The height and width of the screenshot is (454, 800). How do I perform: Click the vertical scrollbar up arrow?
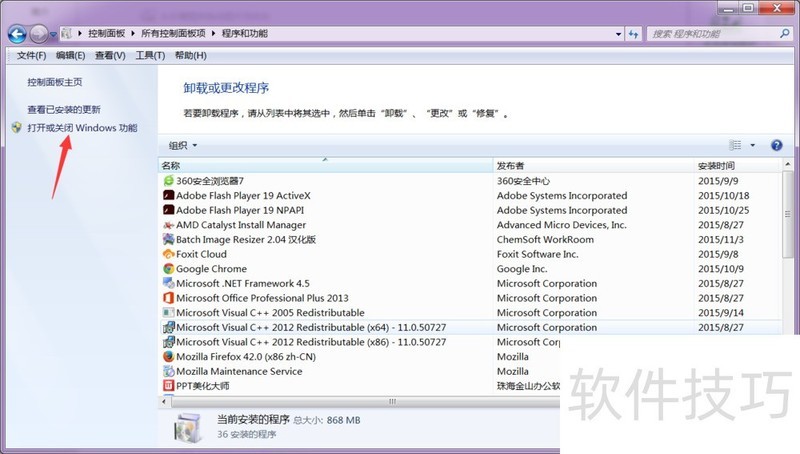click(x=788, y=165)
